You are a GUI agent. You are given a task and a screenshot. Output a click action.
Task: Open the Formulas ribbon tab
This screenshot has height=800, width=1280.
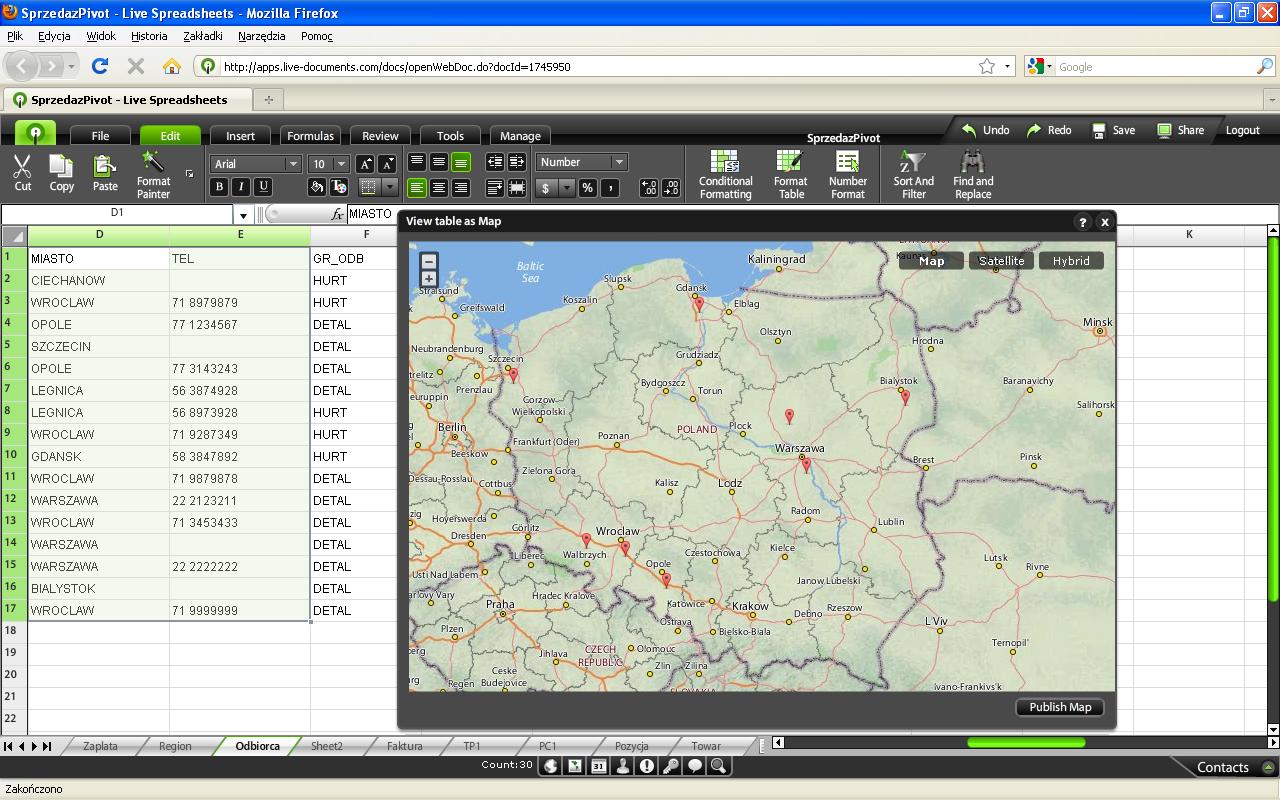point(310,136)
